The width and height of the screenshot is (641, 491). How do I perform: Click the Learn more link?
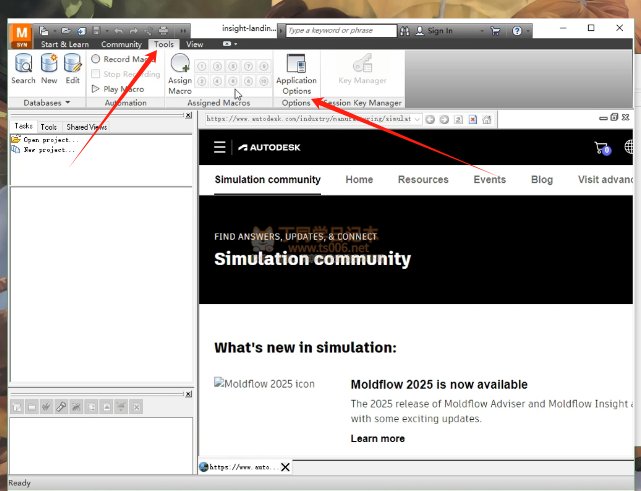[377, 438]
